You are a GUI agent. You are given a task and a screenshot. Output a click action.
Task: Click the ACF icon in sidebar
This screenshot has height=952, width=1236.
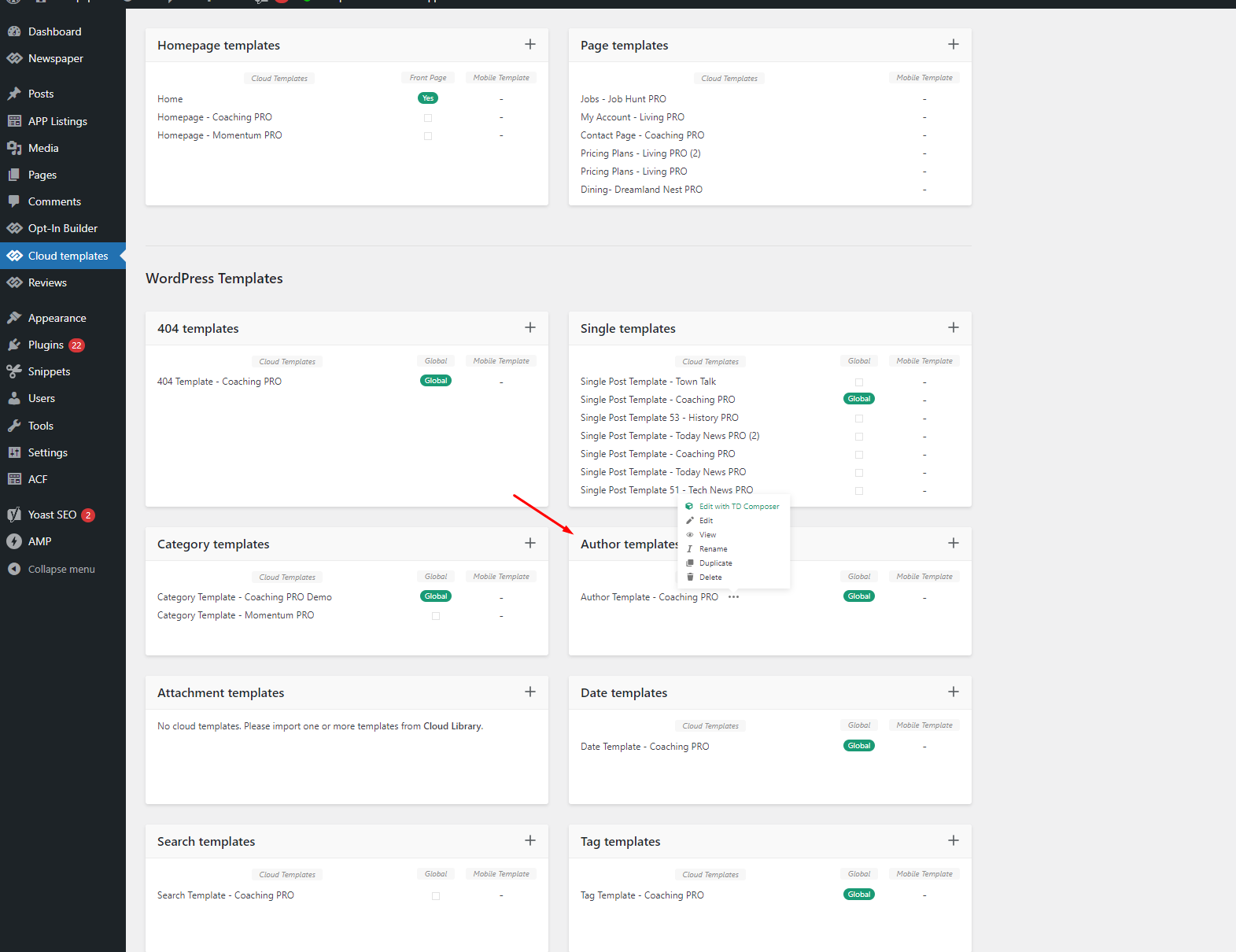[14, 479]
